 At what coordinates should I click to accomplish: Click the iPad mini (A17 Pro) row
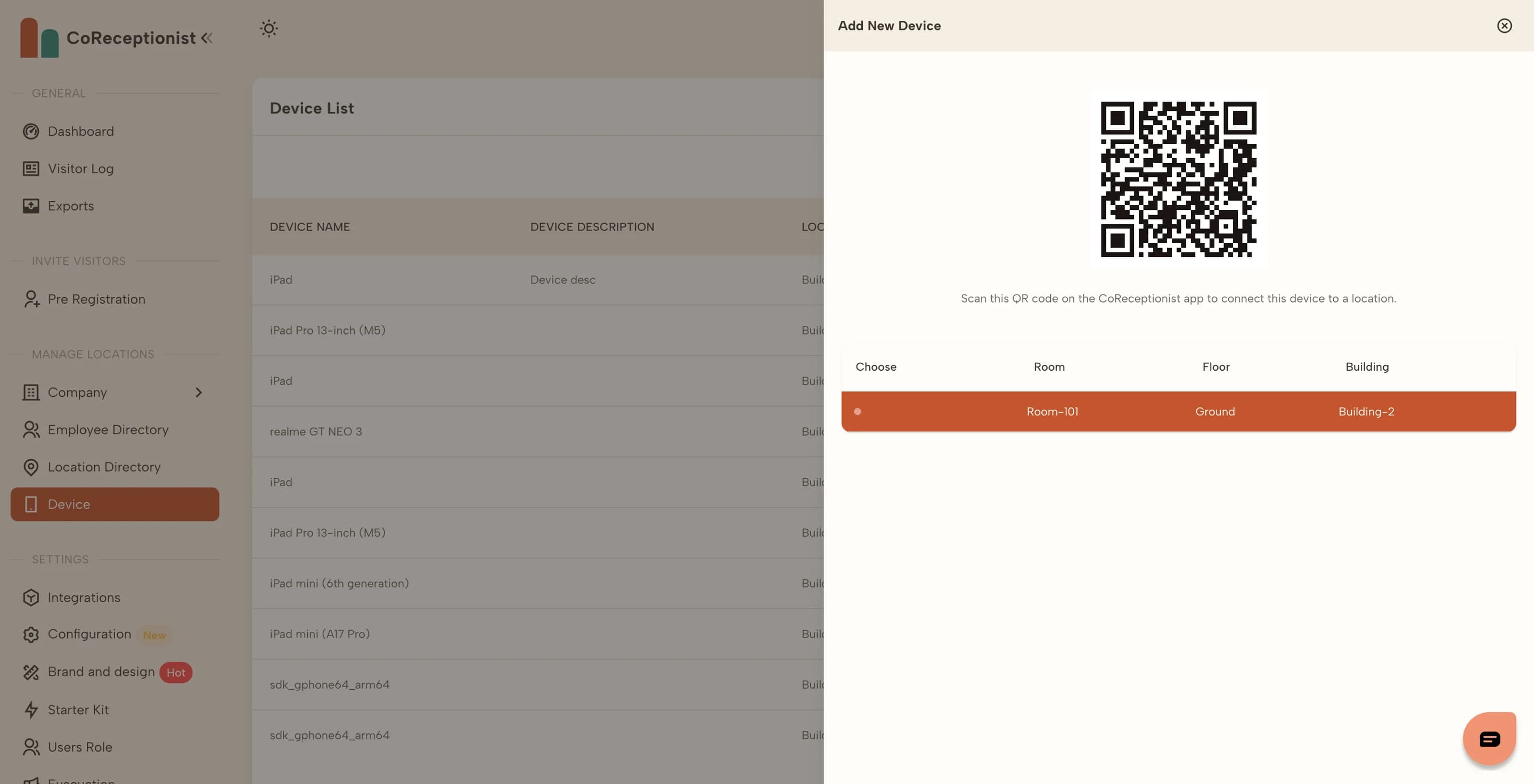pyautogui.click(x=538, y=634)
